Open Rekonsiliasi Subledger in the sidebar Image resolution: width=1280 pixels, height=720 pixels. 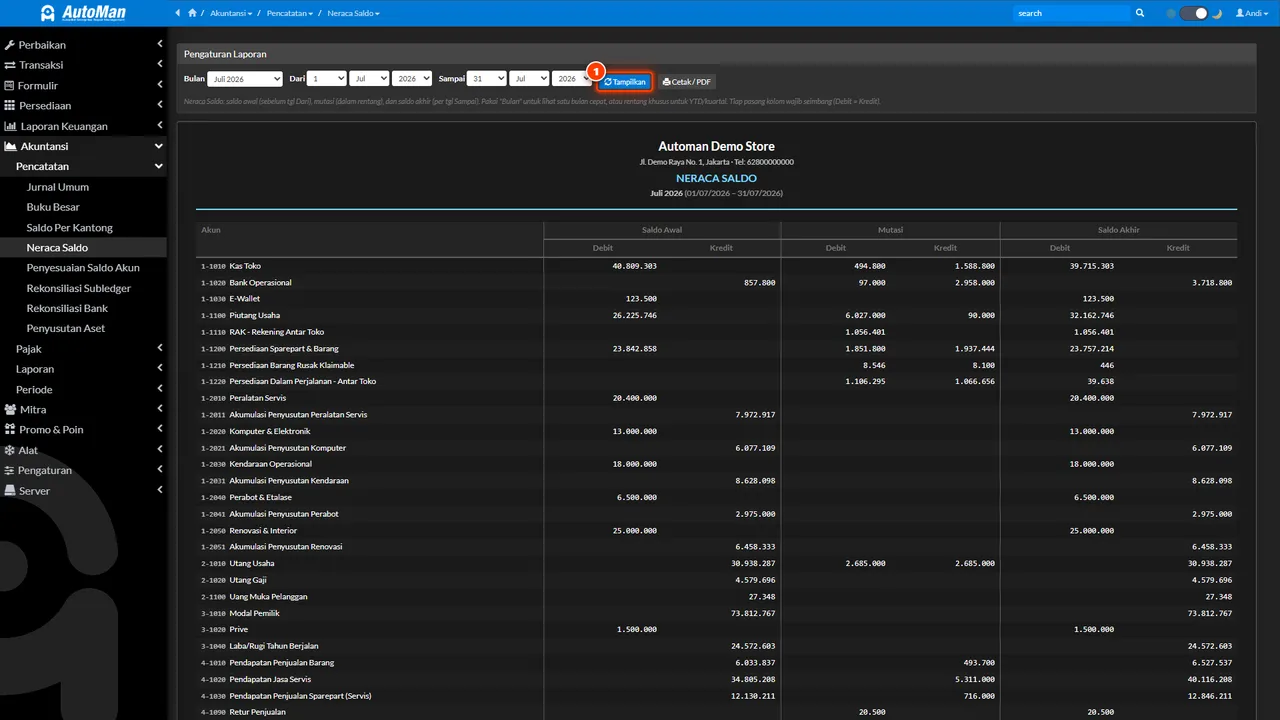coord(84,288)
